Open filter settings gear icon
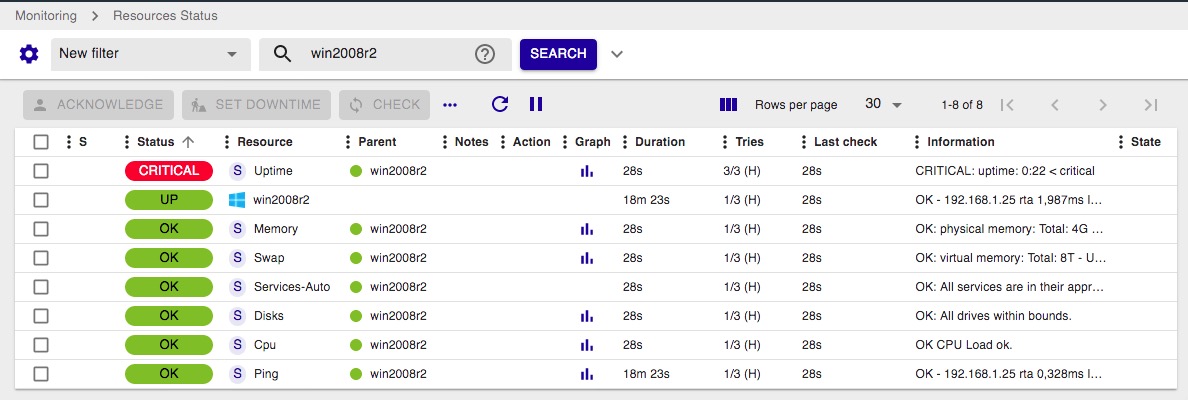The height and width of the screenshot is (400, 1188). [29, 54]
